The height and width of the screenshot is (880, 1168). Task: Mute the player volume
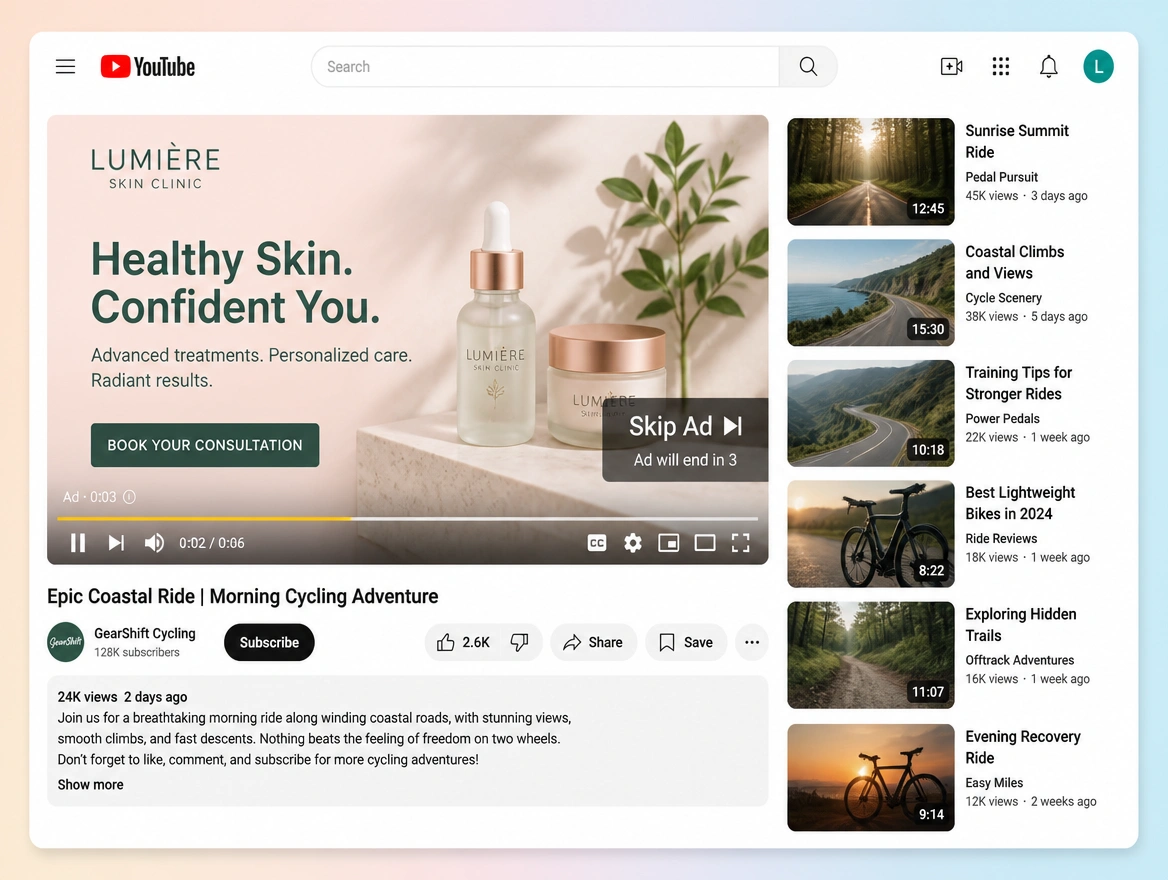(154, 542)
